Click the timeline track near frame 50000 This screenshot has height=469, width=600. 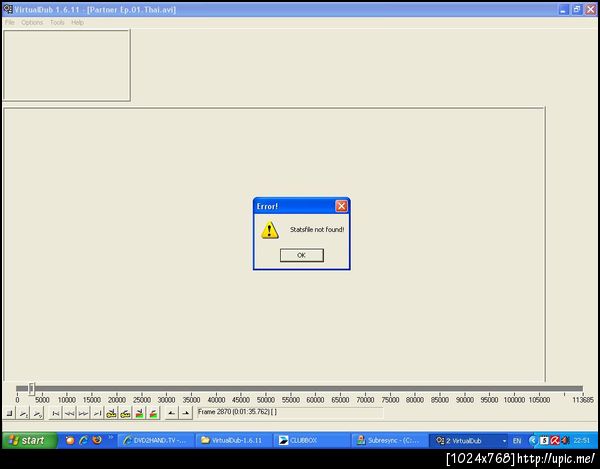click(x=266, y=389)
